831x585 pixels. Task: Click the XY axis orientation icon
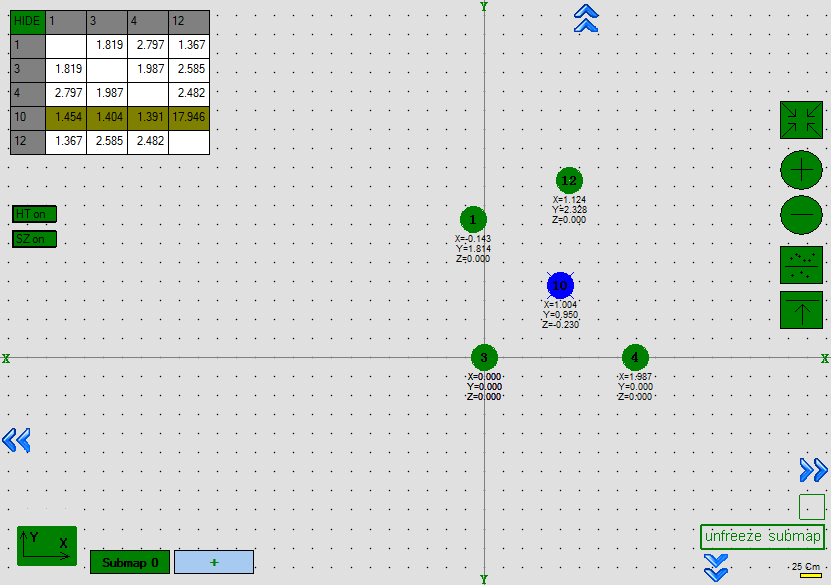point(46,545)
